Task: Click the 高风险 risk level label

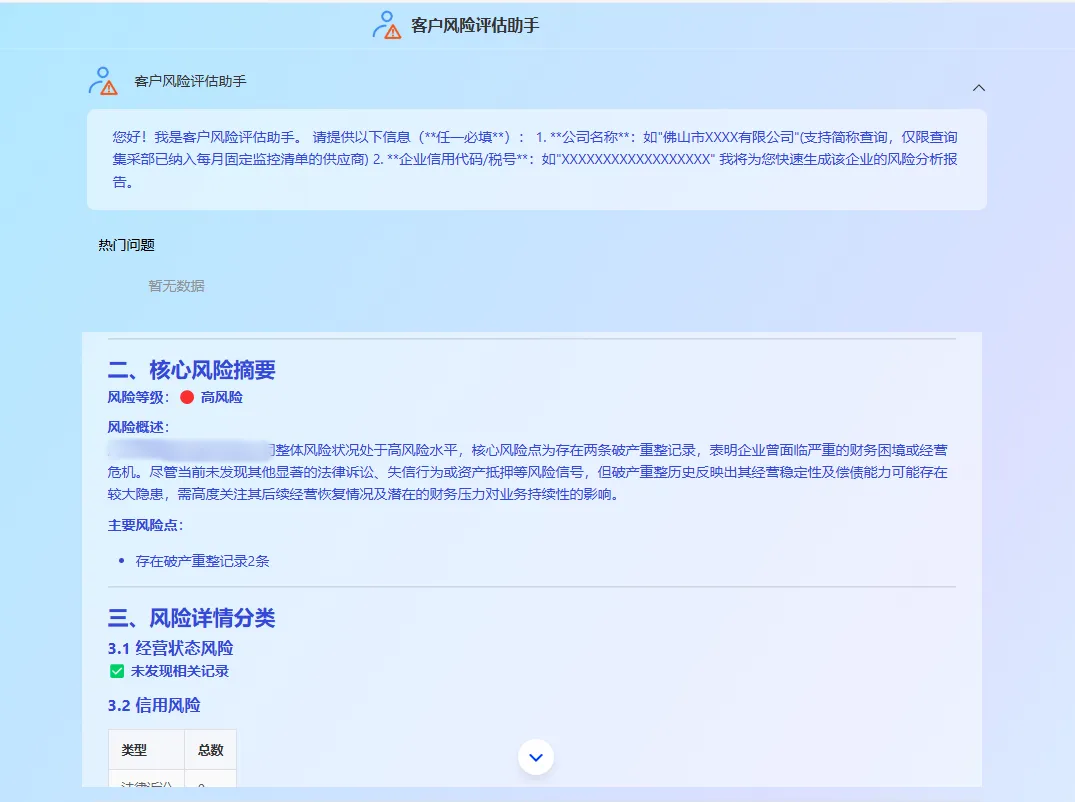Action: coord(221,397)
